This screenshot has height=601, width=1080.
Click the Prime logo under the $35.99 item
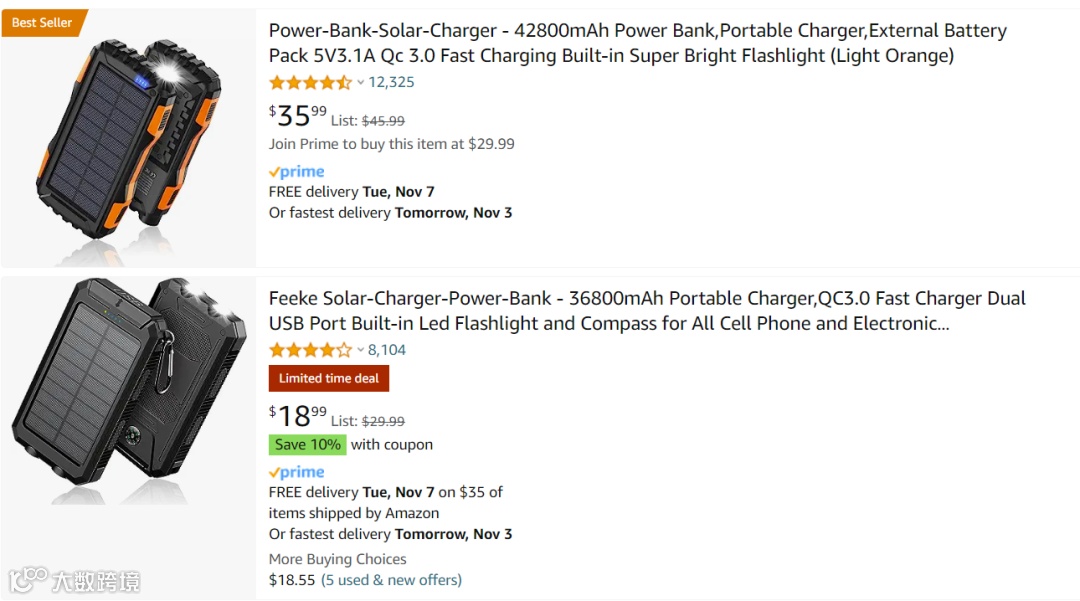[x=297, y=172]
